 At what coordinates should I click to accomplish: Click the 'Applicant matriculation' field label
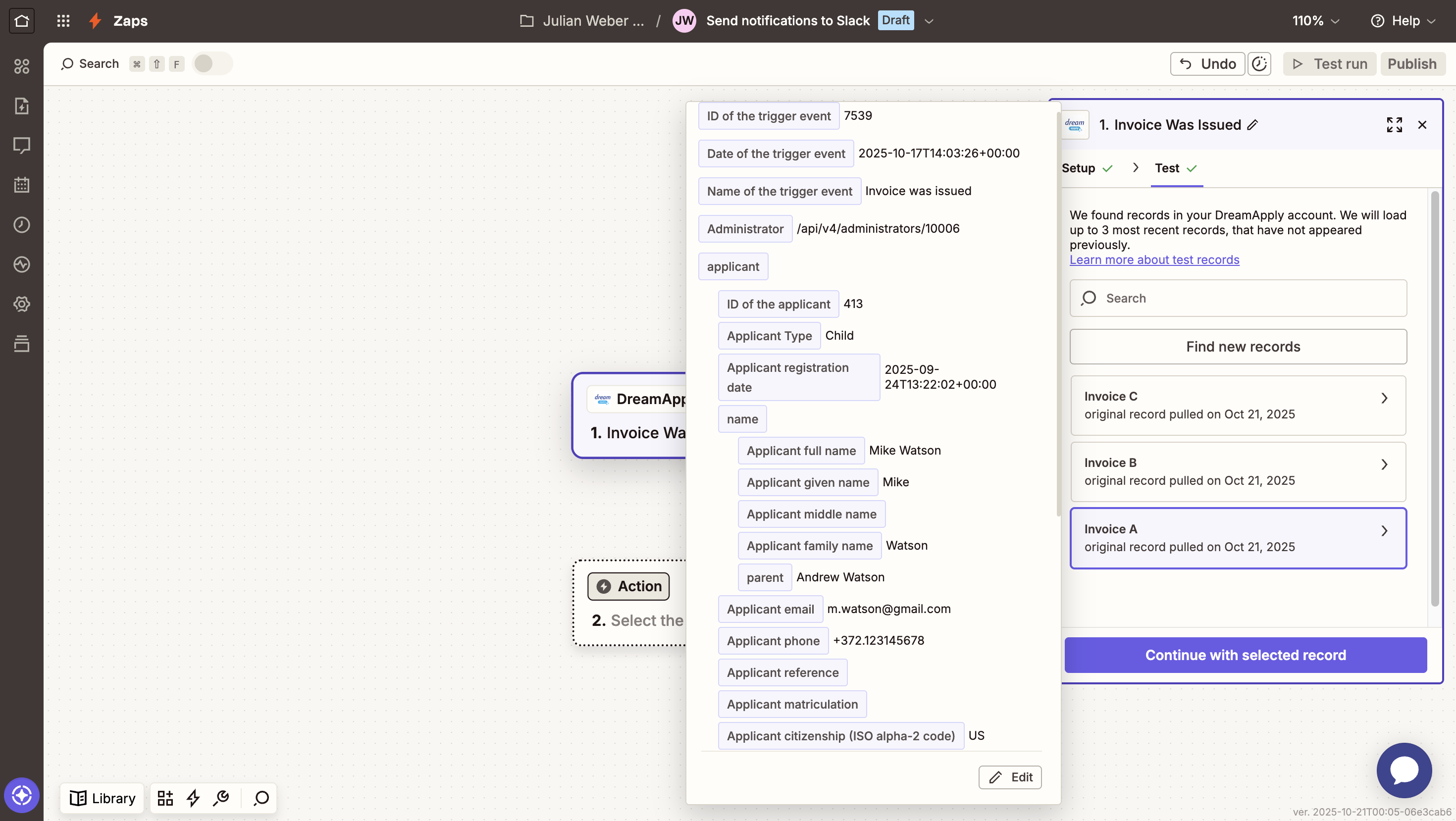click(x=792, y=704)
